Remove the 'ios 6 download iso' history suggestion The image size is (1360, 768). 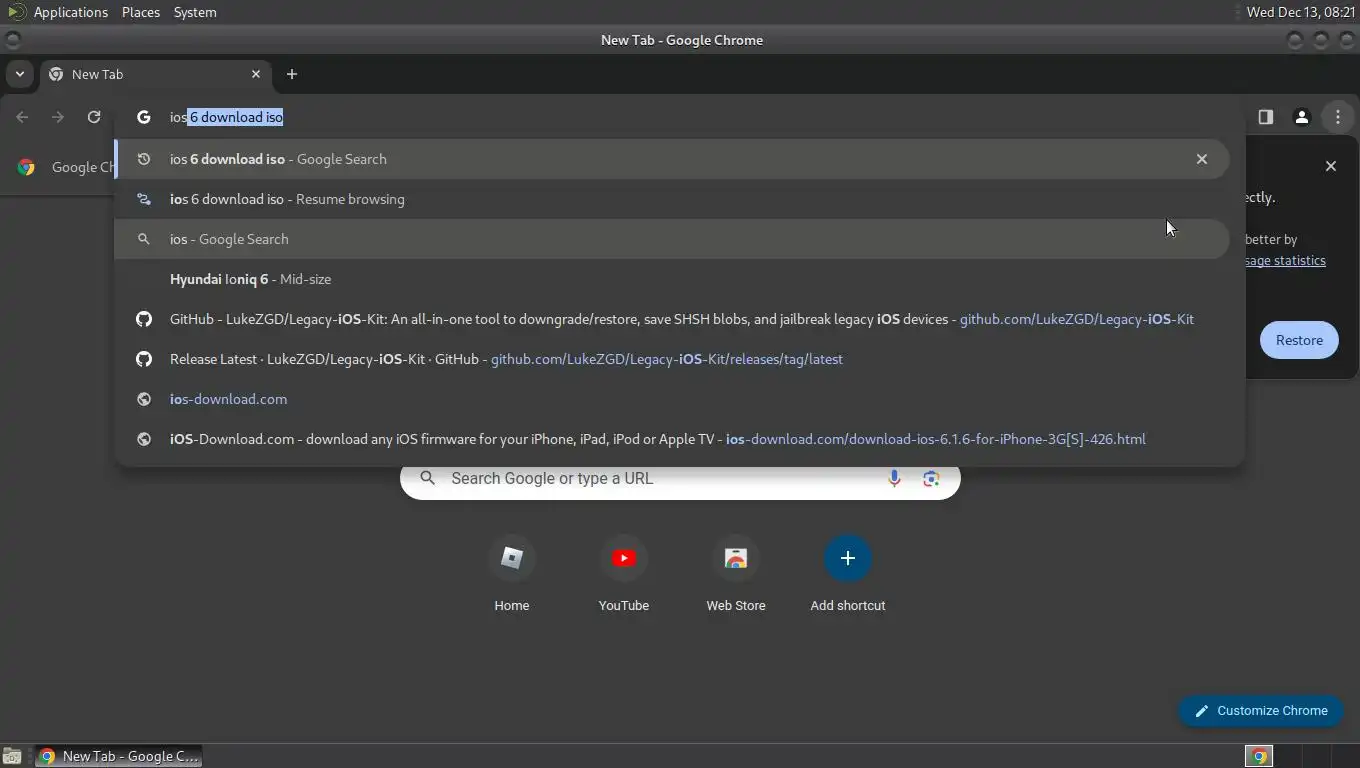(x=1202, y=159)
